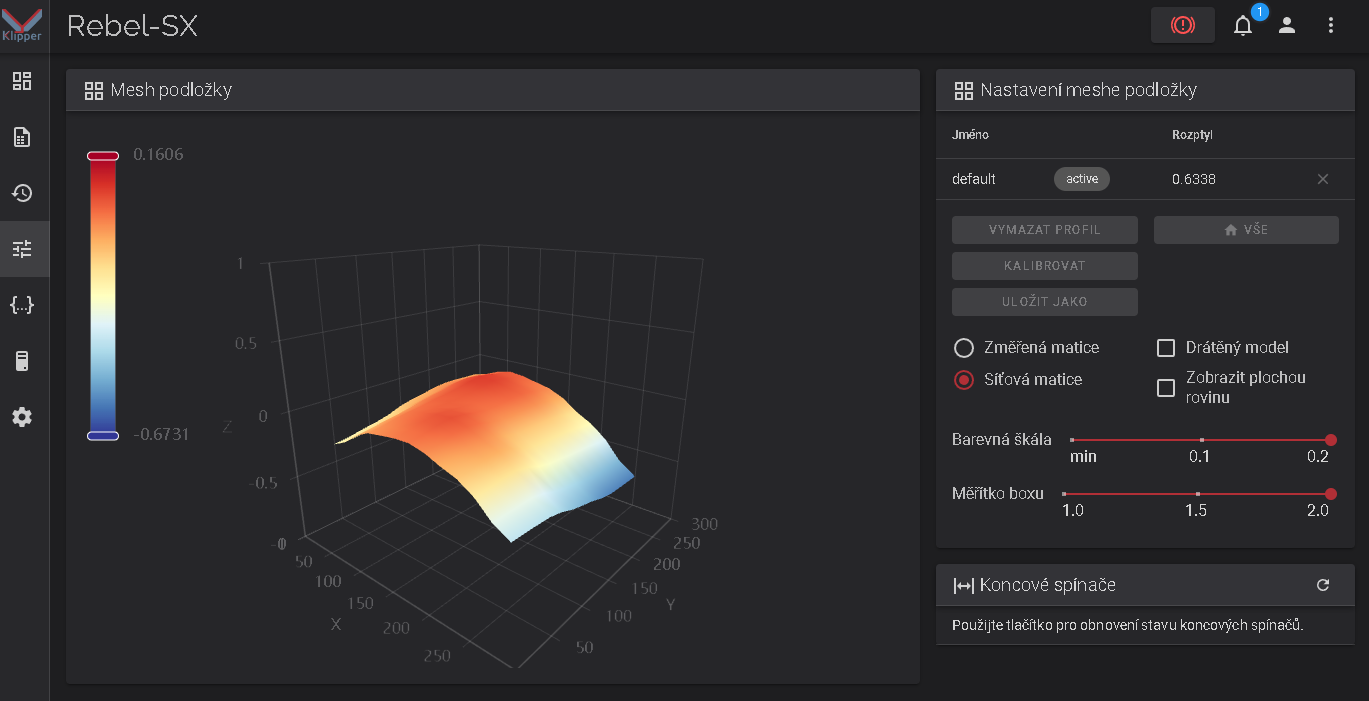Viewport: 1369px width, 701px height.
Task: Select the Změřená matice radio option
Action: pyautogui.click(x=964, y=348)
